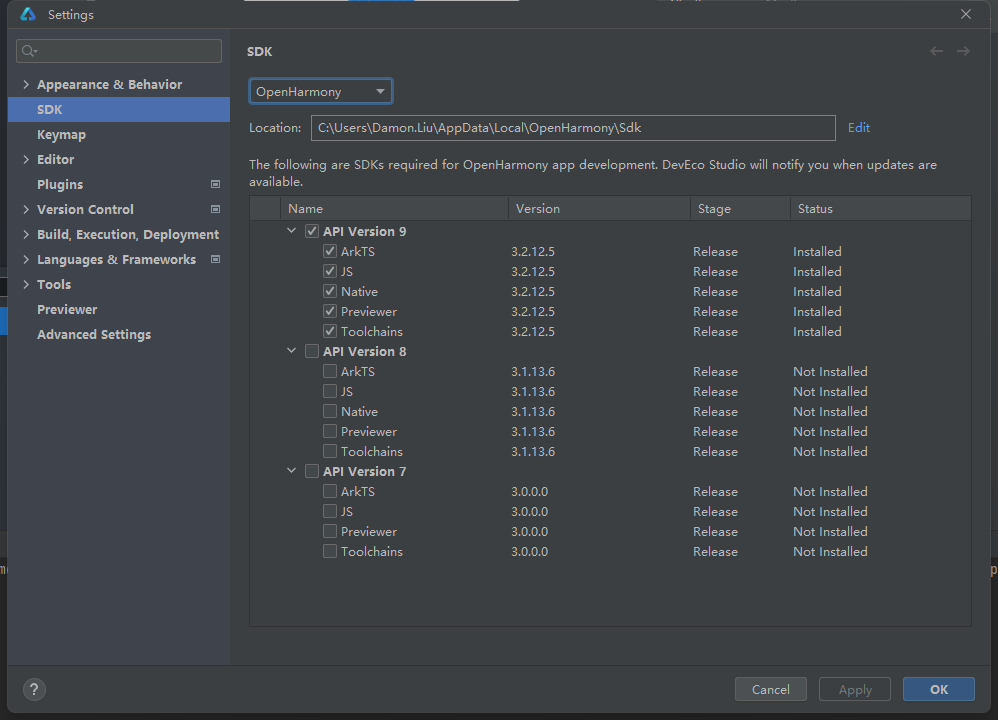Click the Edit location link

click(x=858, y=128)
